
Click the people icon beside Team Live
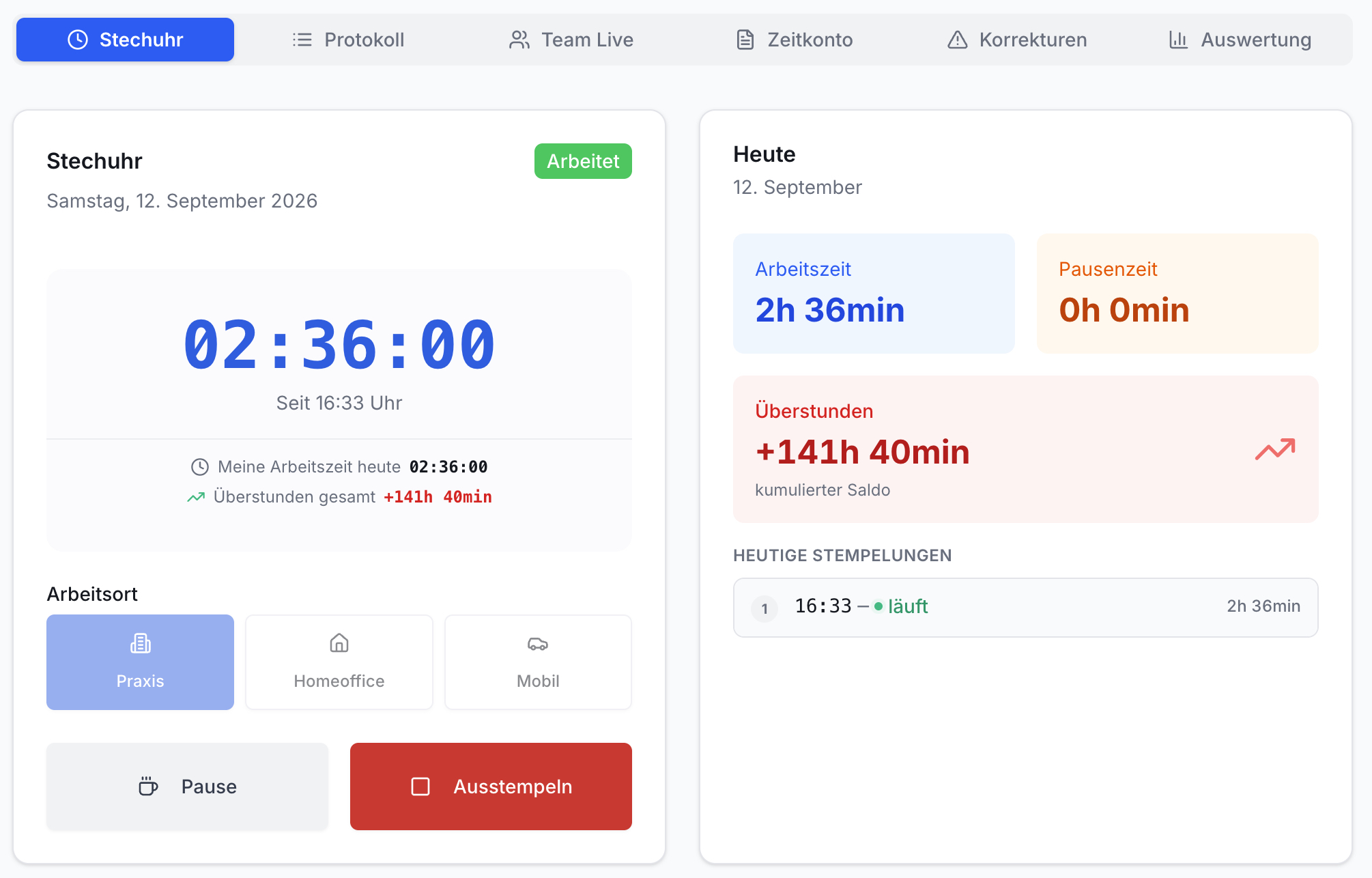(519, 40)
